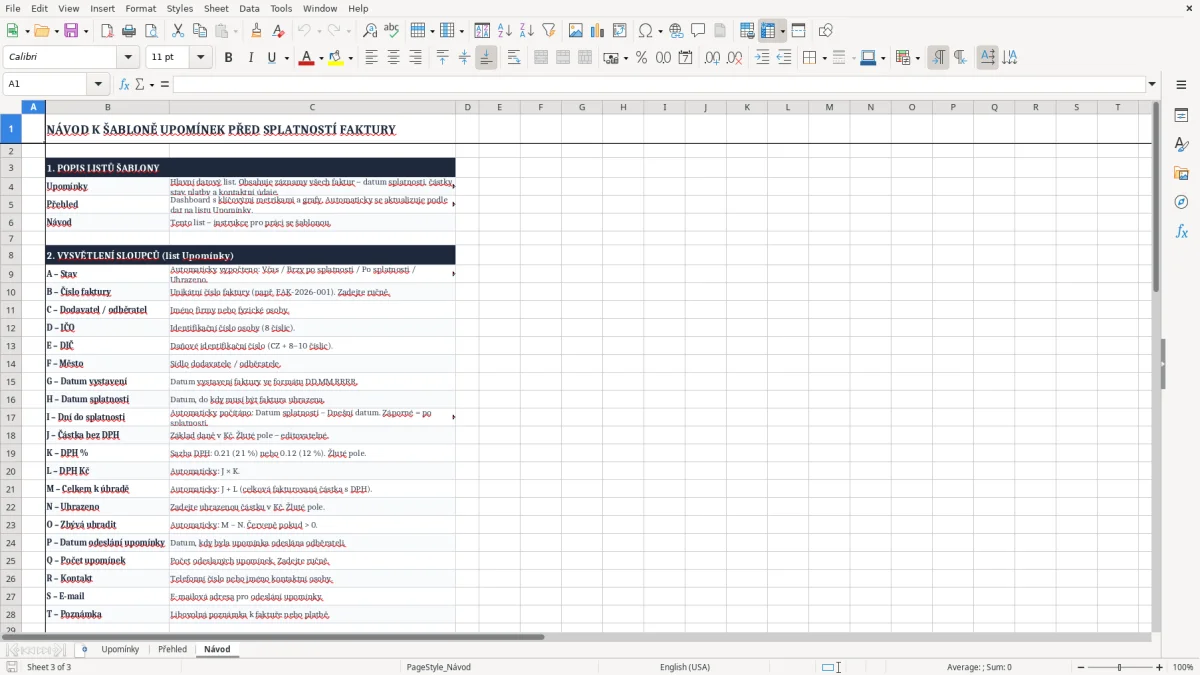Insert Comment speech bubble icon
The width and height of the screenshot is (1200, 675).
698,31
